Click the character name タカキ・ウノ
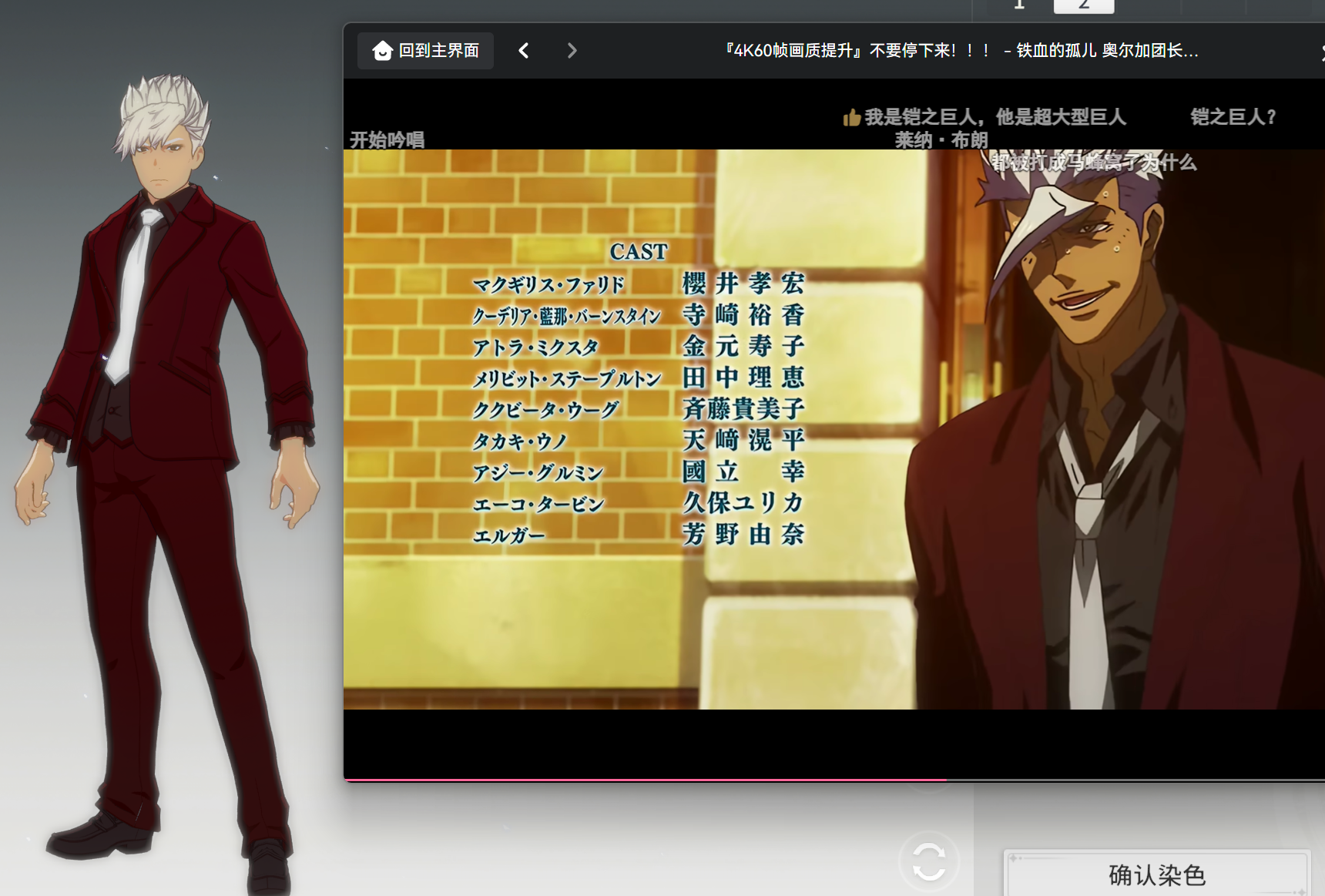The image size is (1325, 896). click(520, 441)
